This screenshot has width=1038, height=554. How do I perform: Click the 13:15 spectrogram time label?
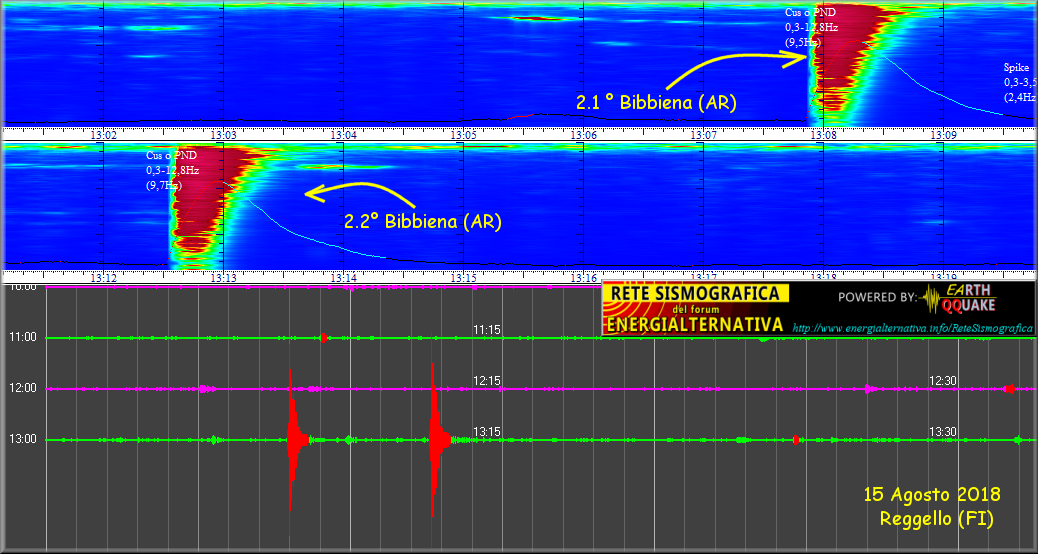click(463, 277)
